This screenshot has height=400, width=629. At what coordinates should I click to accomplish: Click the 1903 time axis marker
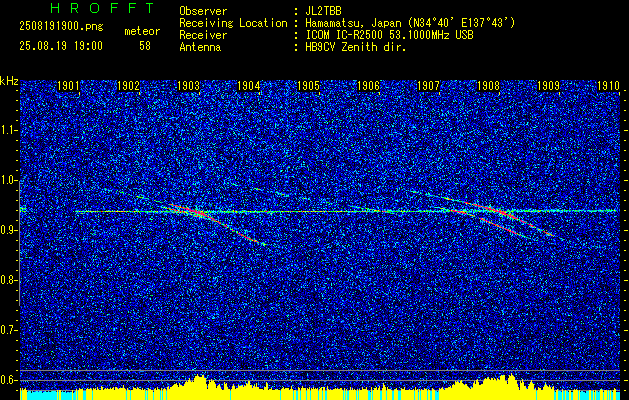click(189, 86)
